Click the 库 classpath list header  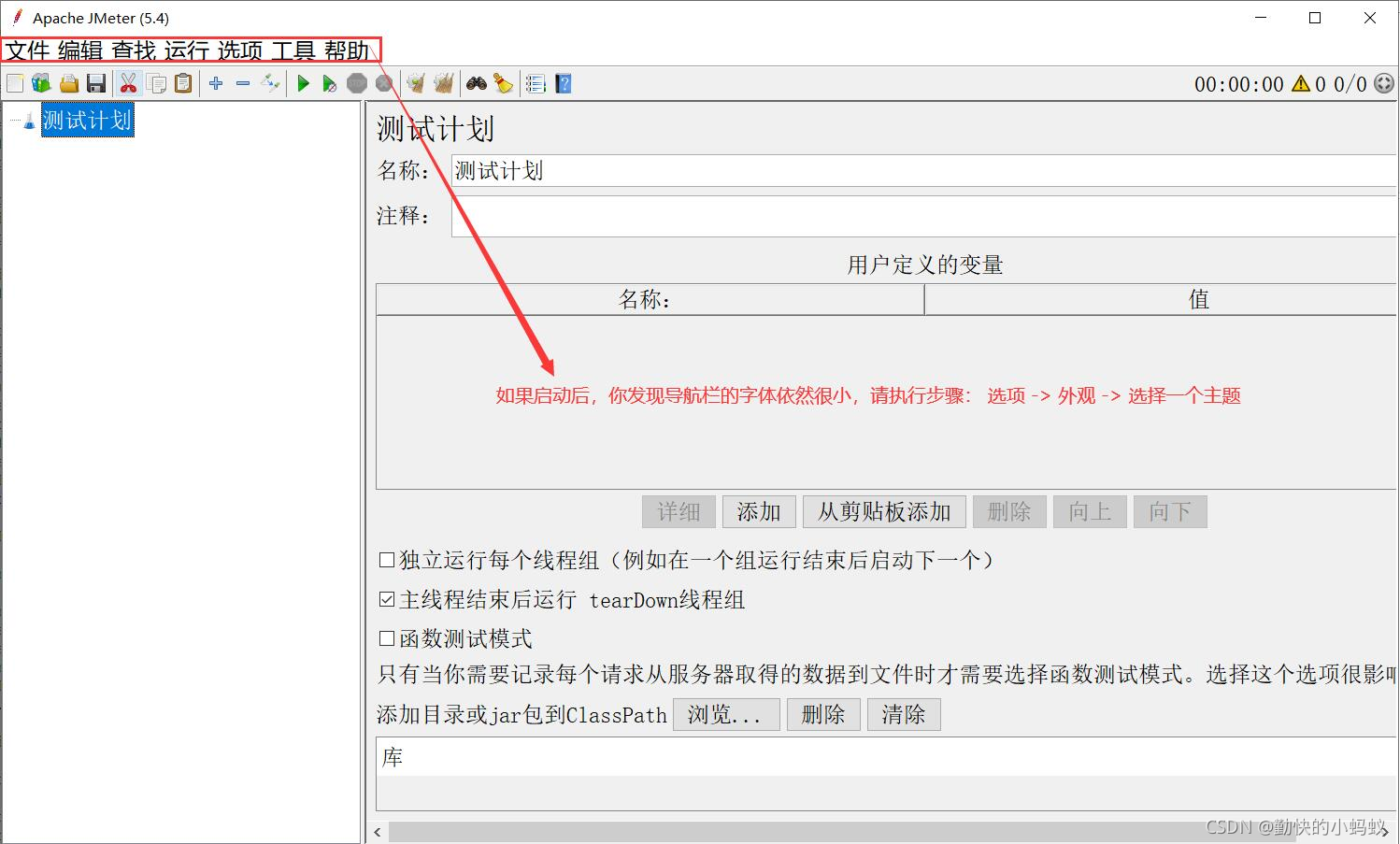click(x=887, y=756)
